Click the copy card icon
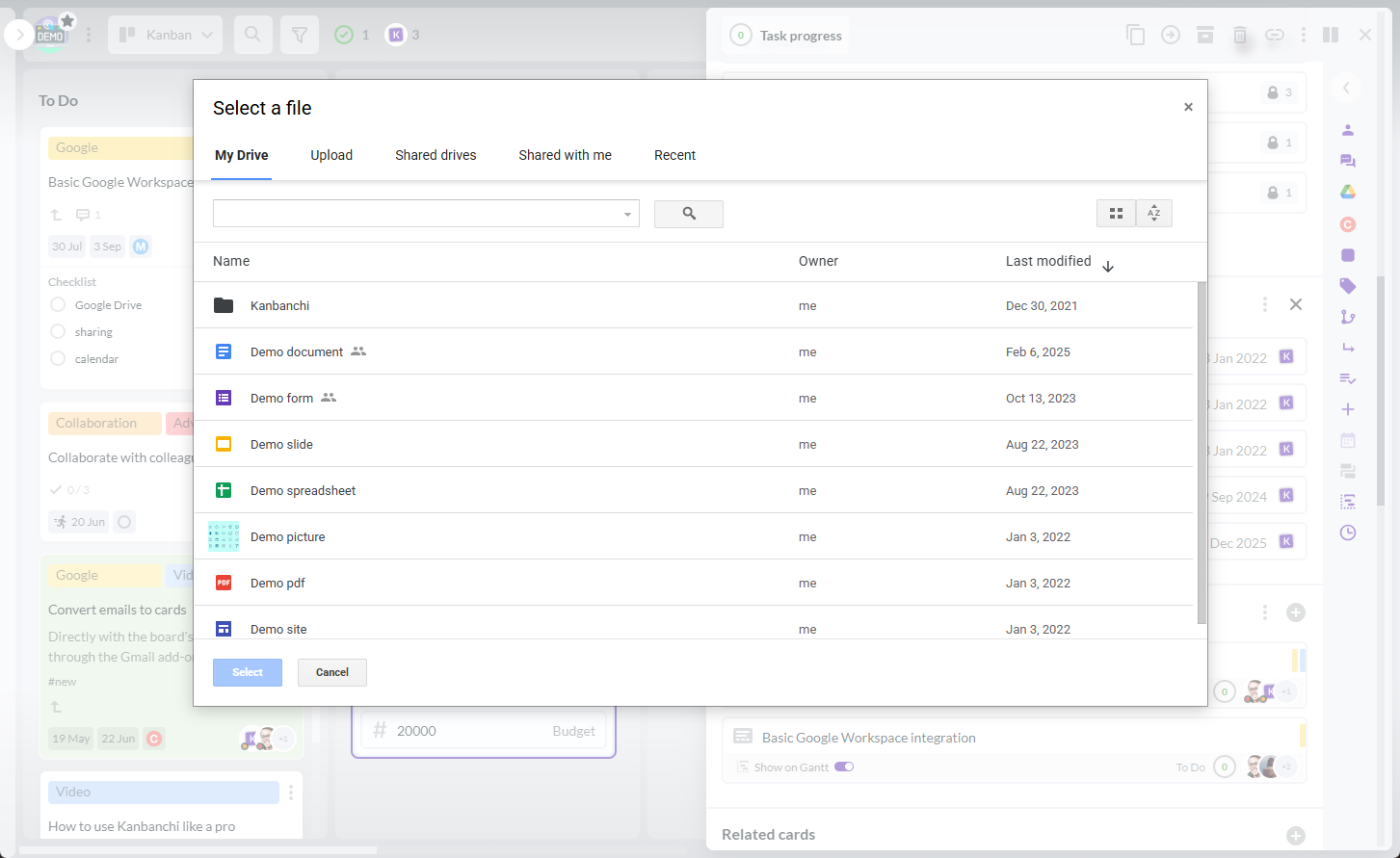The width and height of the screenshot is (1400, 858). 1136,35
